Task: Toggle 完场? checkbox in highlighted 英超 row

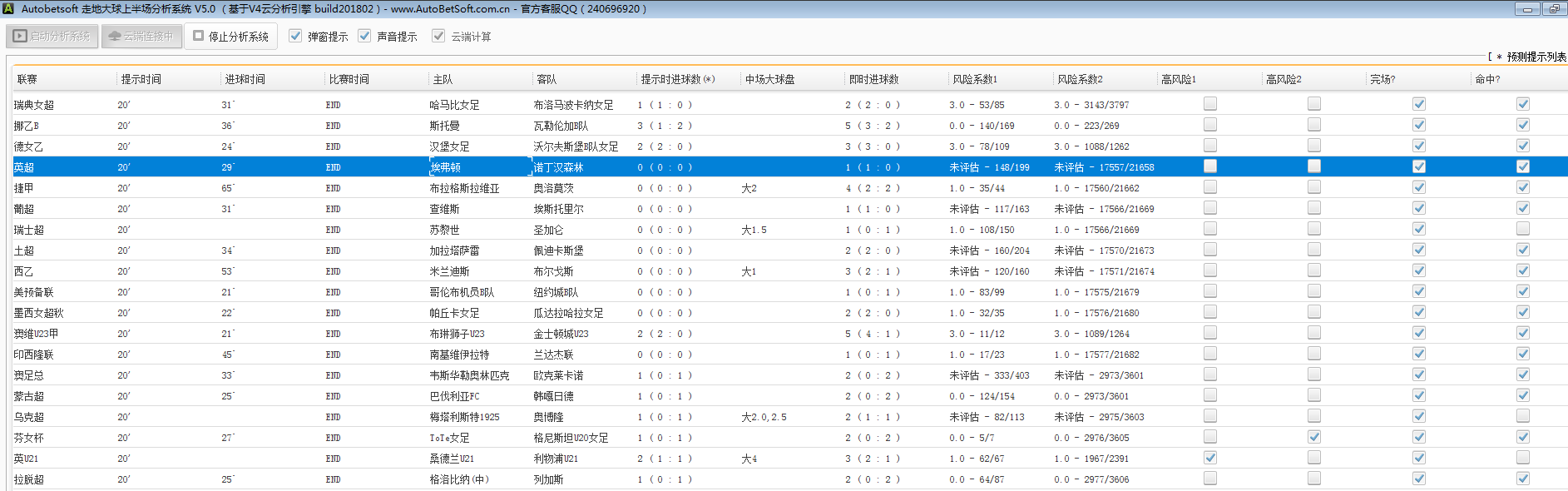Action: [x=1419, y=166]
